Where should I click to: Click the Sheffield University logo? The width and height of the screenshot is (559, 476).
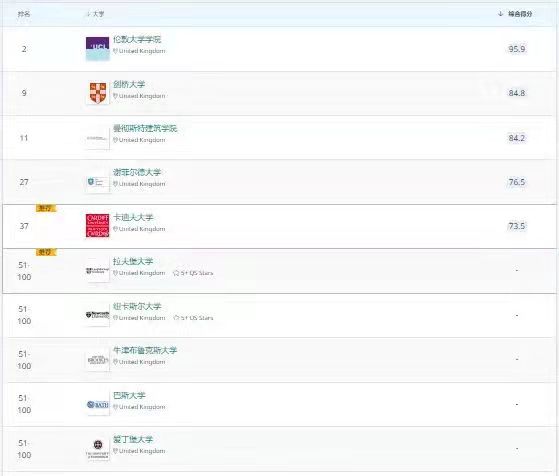(x=96, y=182)
